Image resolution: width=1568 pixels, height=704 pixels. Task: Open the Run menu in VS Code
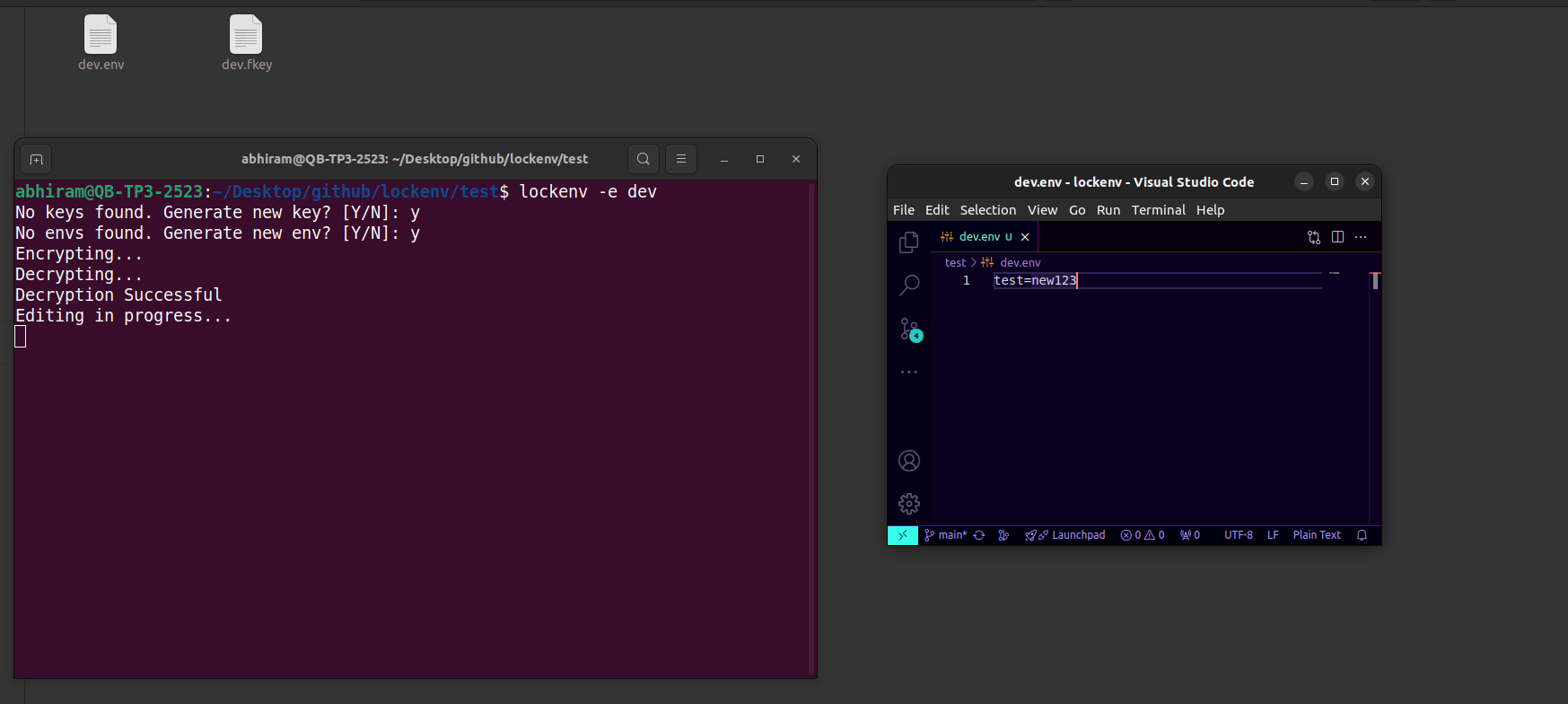point(1108,210)
